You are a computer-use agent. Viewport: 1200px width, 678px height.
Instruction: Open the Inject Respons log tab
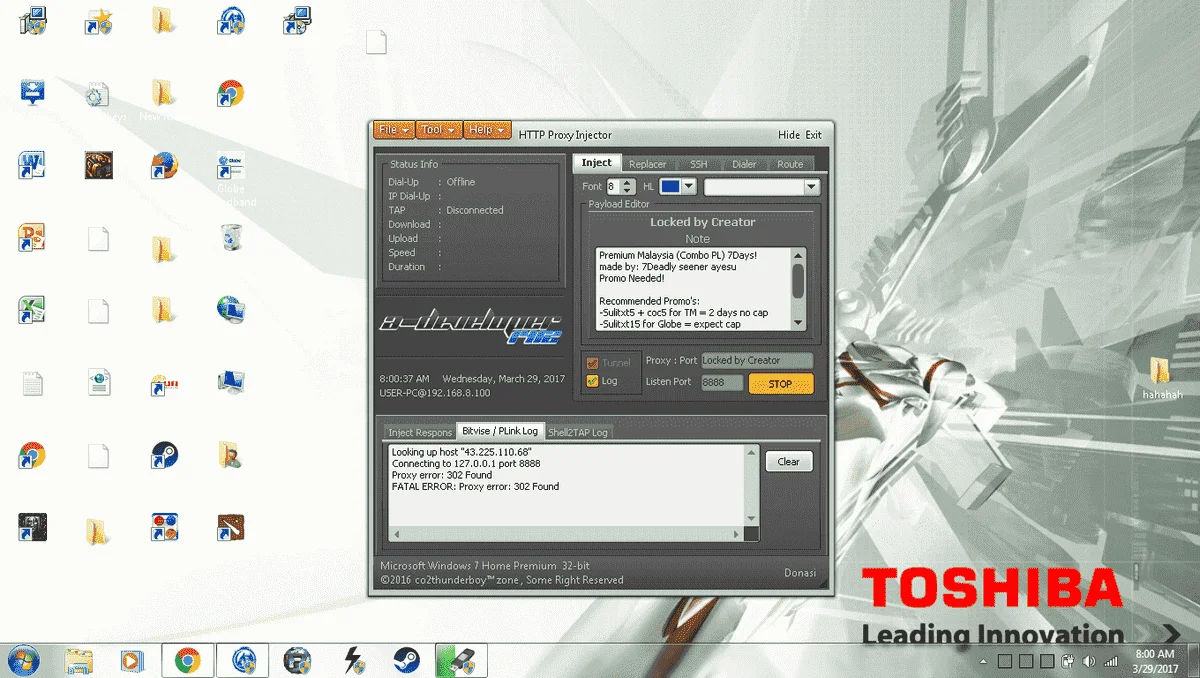pyautogui.click(x=420, y=432)
